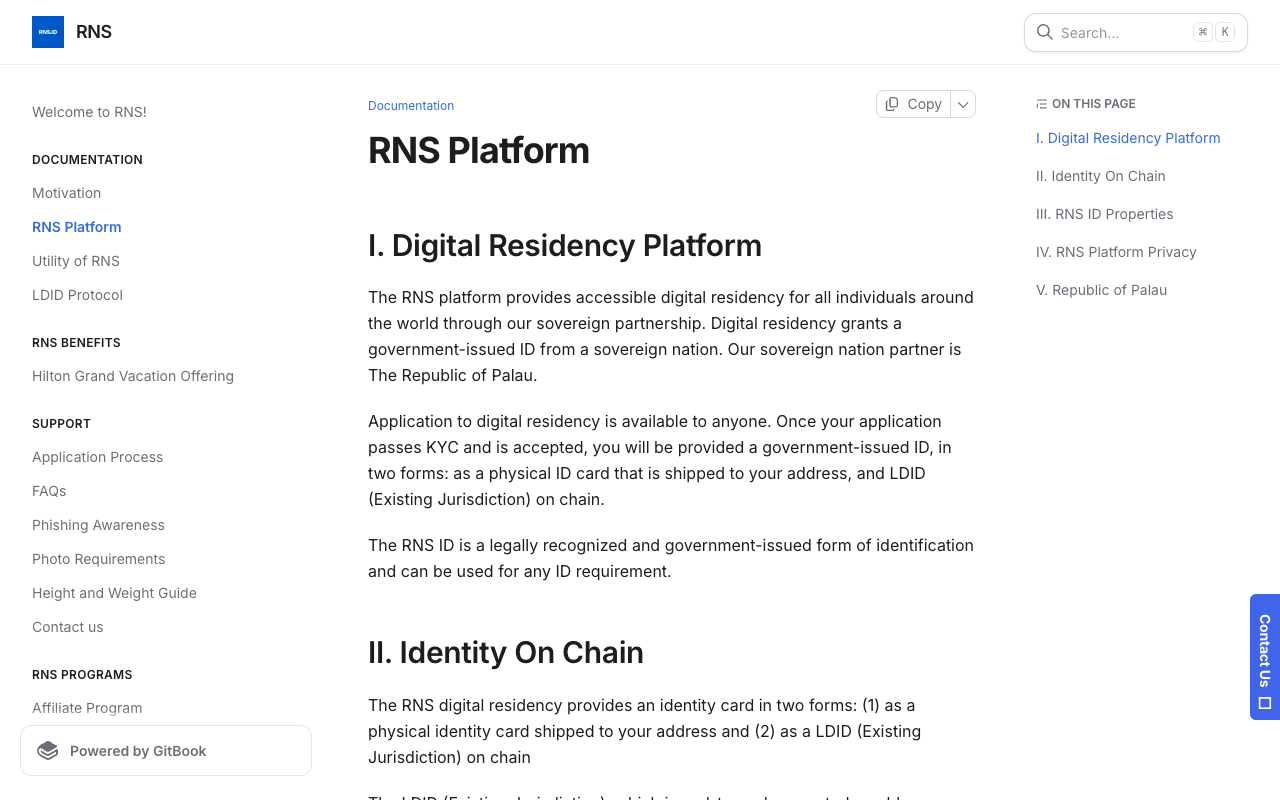Jump to I. Digital Residency Platform section

(x=1128, y=138)
